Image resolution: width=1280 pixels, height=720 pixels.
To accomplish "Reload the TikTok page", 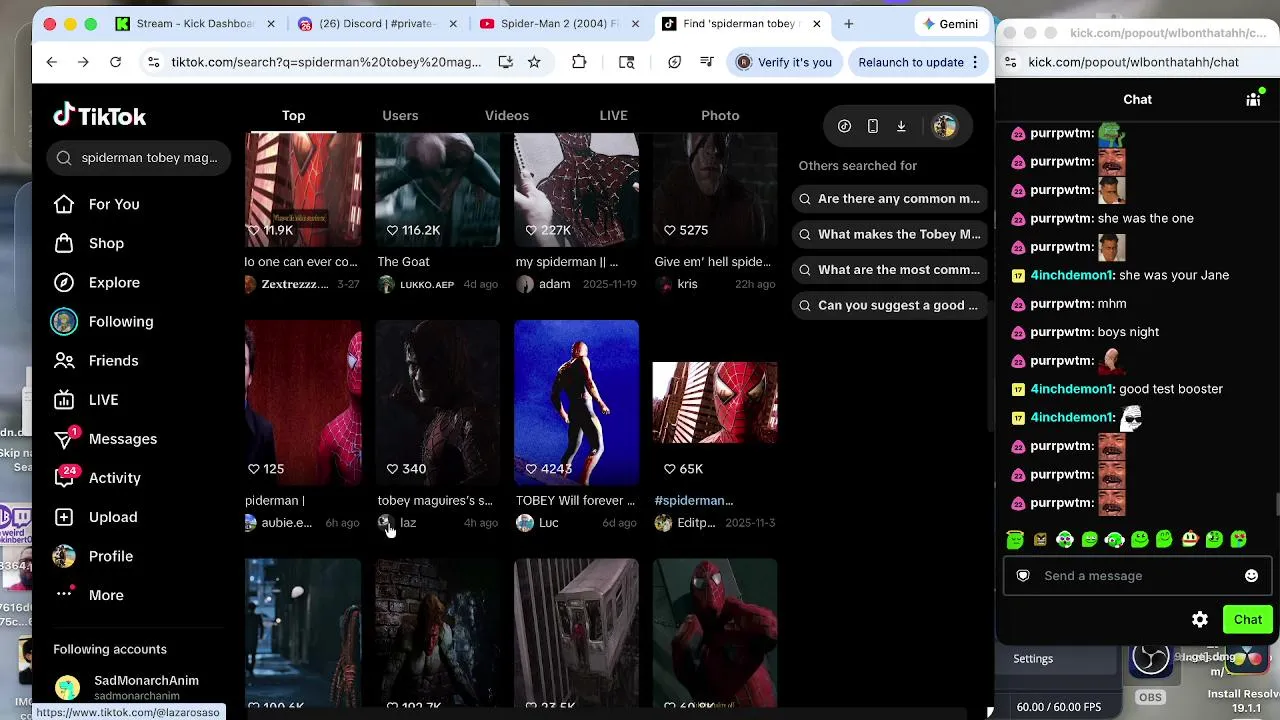I will [x=115, y=62].
